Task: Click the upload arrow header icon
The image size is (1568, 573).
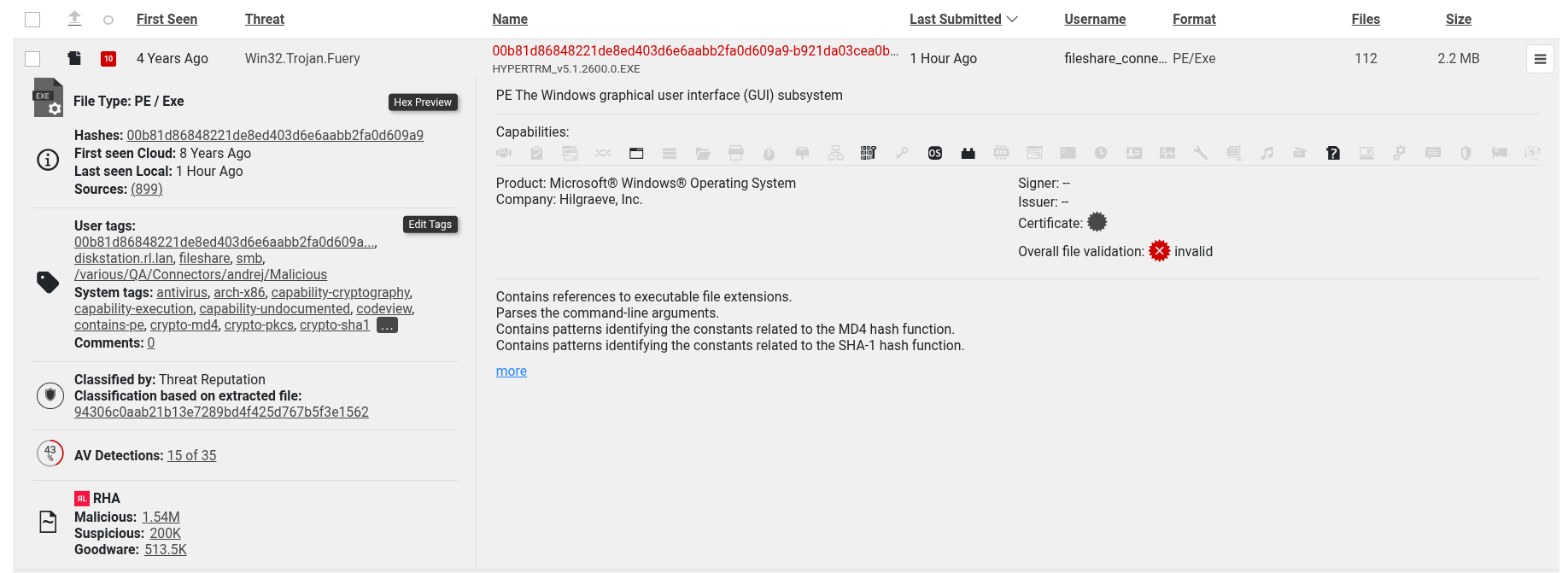Action: (x=74, y=18)
